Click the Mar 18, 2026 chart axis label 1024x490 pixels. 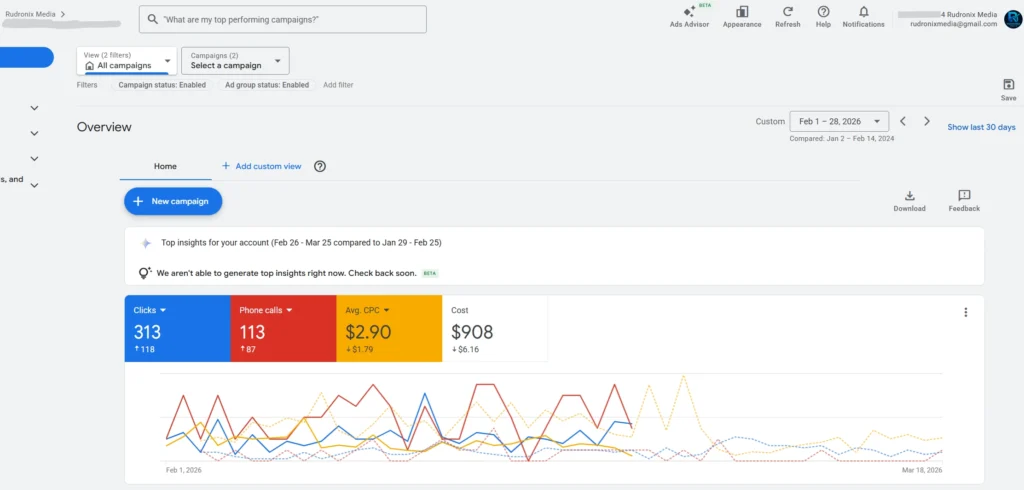pyautogui.click(x=923, y=470)
